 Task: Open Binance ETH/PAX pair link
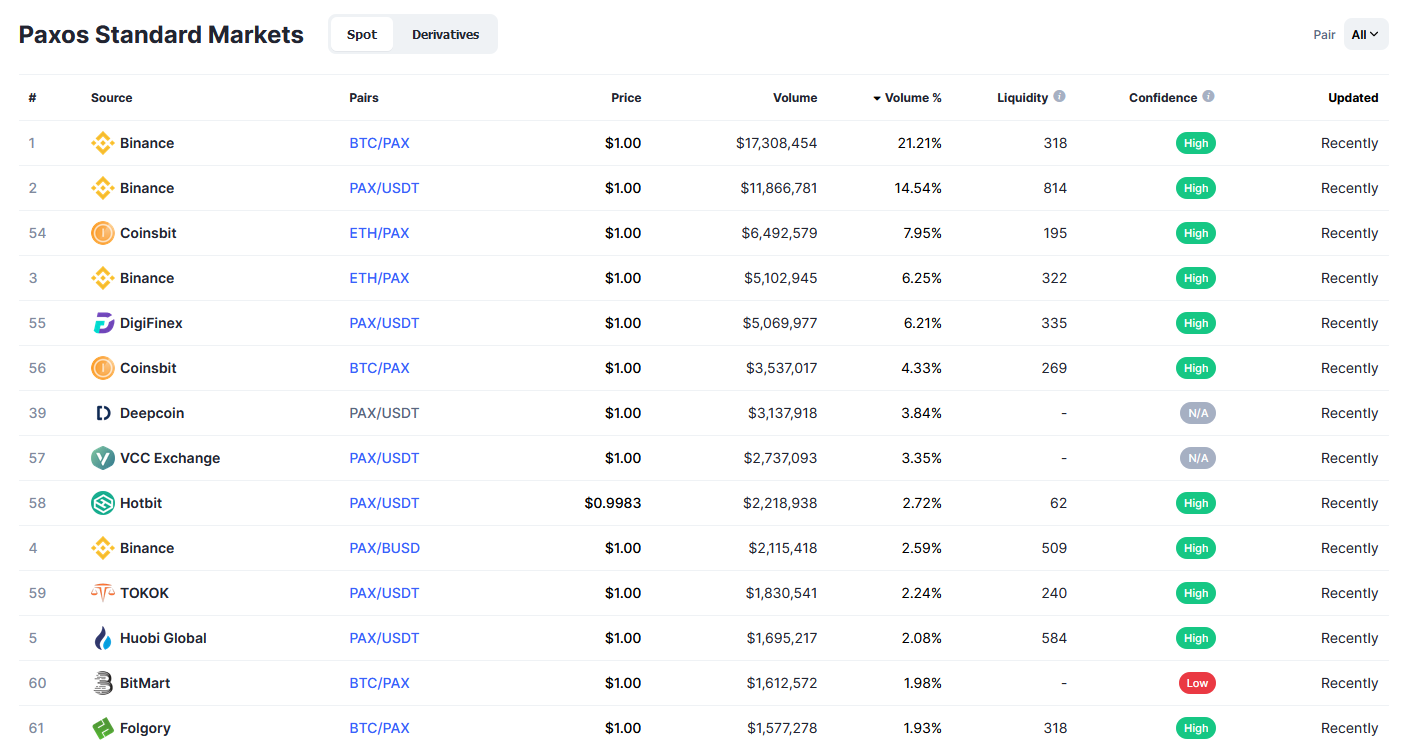point(379,278)
